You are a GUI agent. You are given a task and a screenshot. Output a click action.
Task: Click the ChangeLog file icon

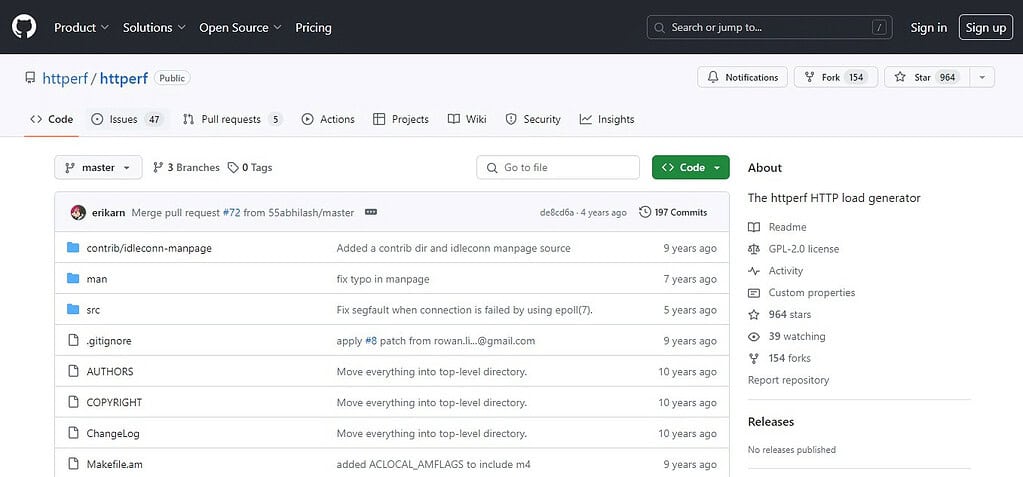click(74, 433)
